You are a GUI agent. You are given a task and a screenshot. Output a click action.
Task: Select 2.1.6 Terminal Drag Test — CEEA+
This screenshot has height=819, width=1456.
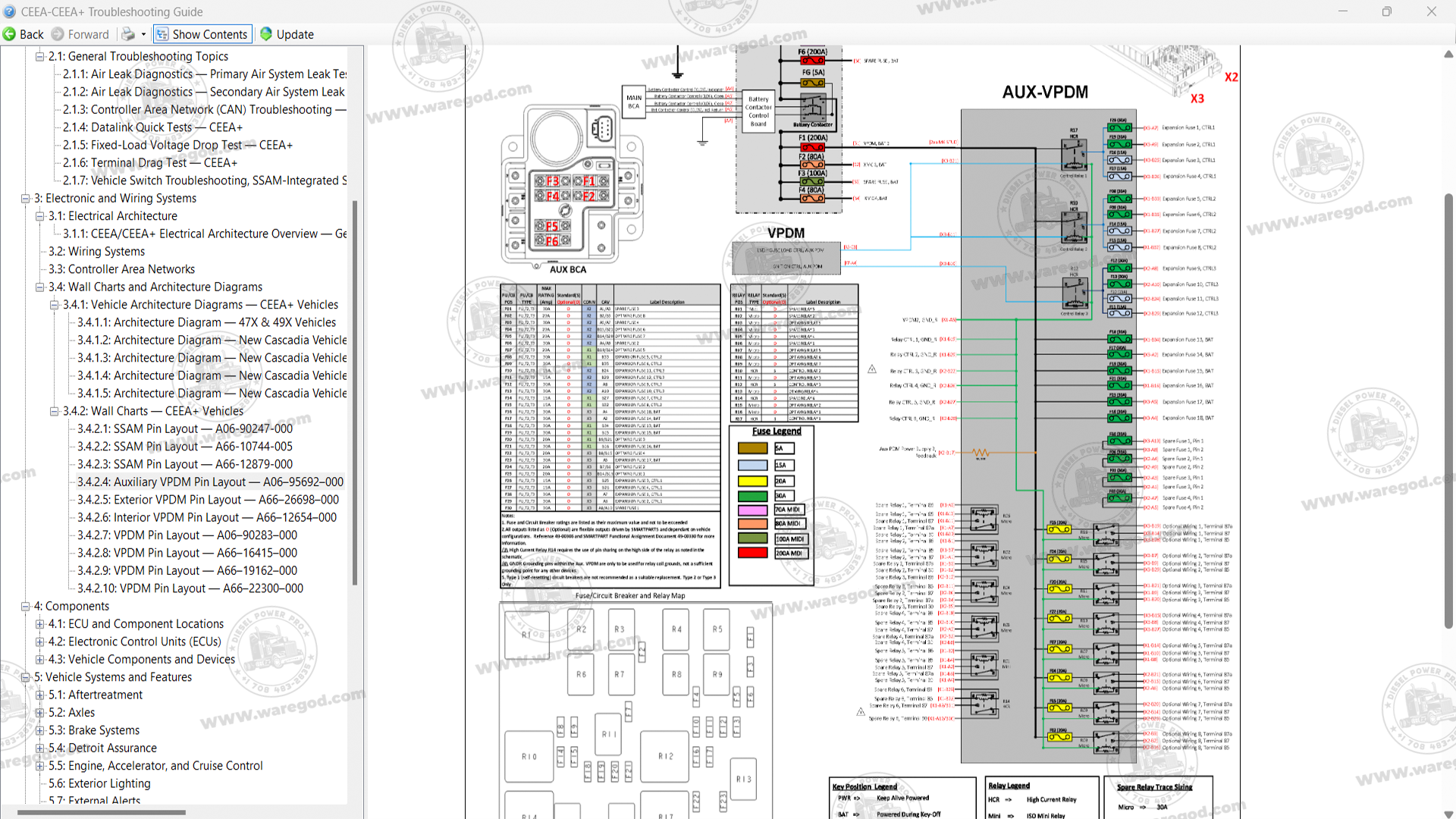(150, 162)
